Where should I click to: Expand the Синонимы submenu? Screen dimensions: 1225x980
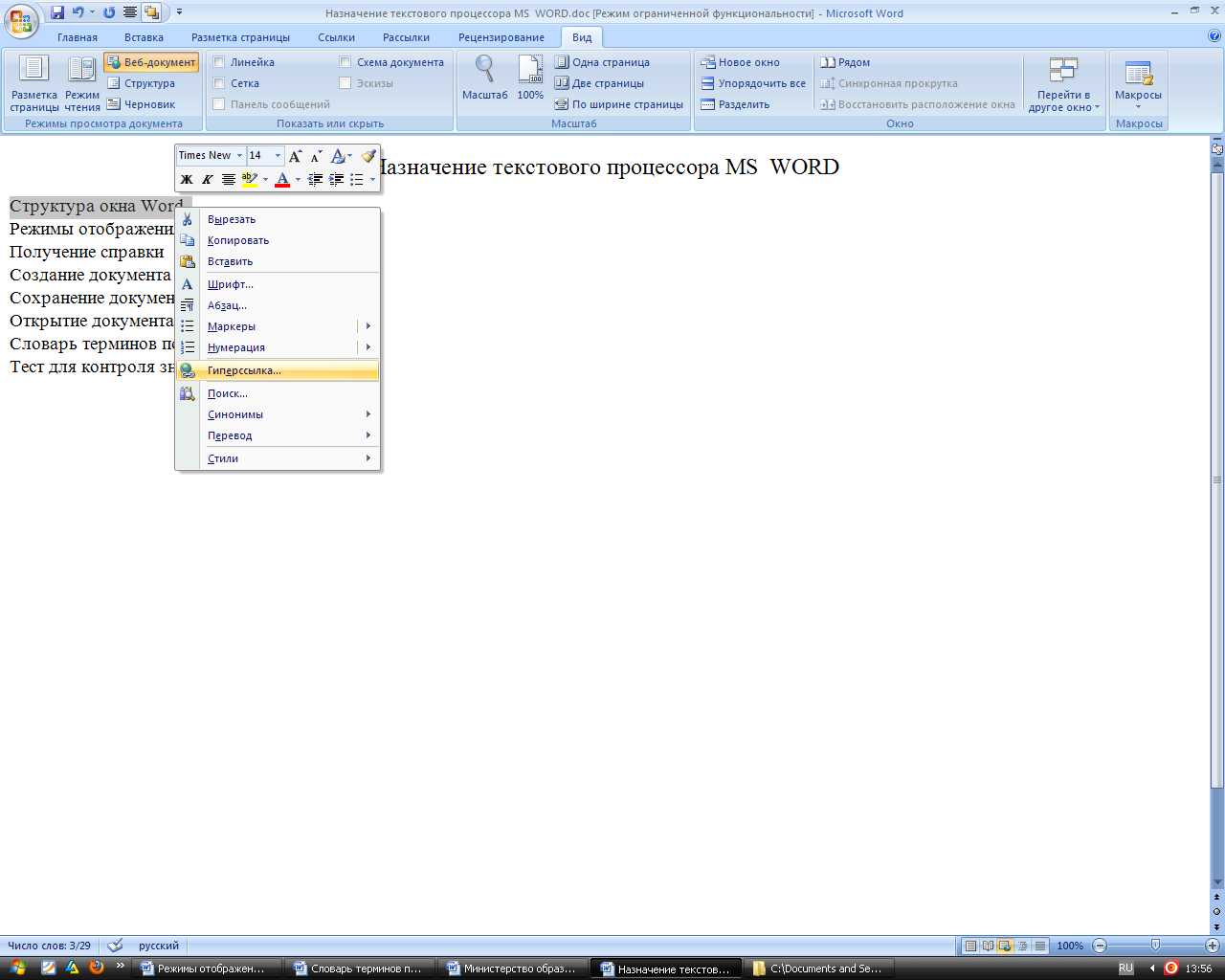coord(278,414)
